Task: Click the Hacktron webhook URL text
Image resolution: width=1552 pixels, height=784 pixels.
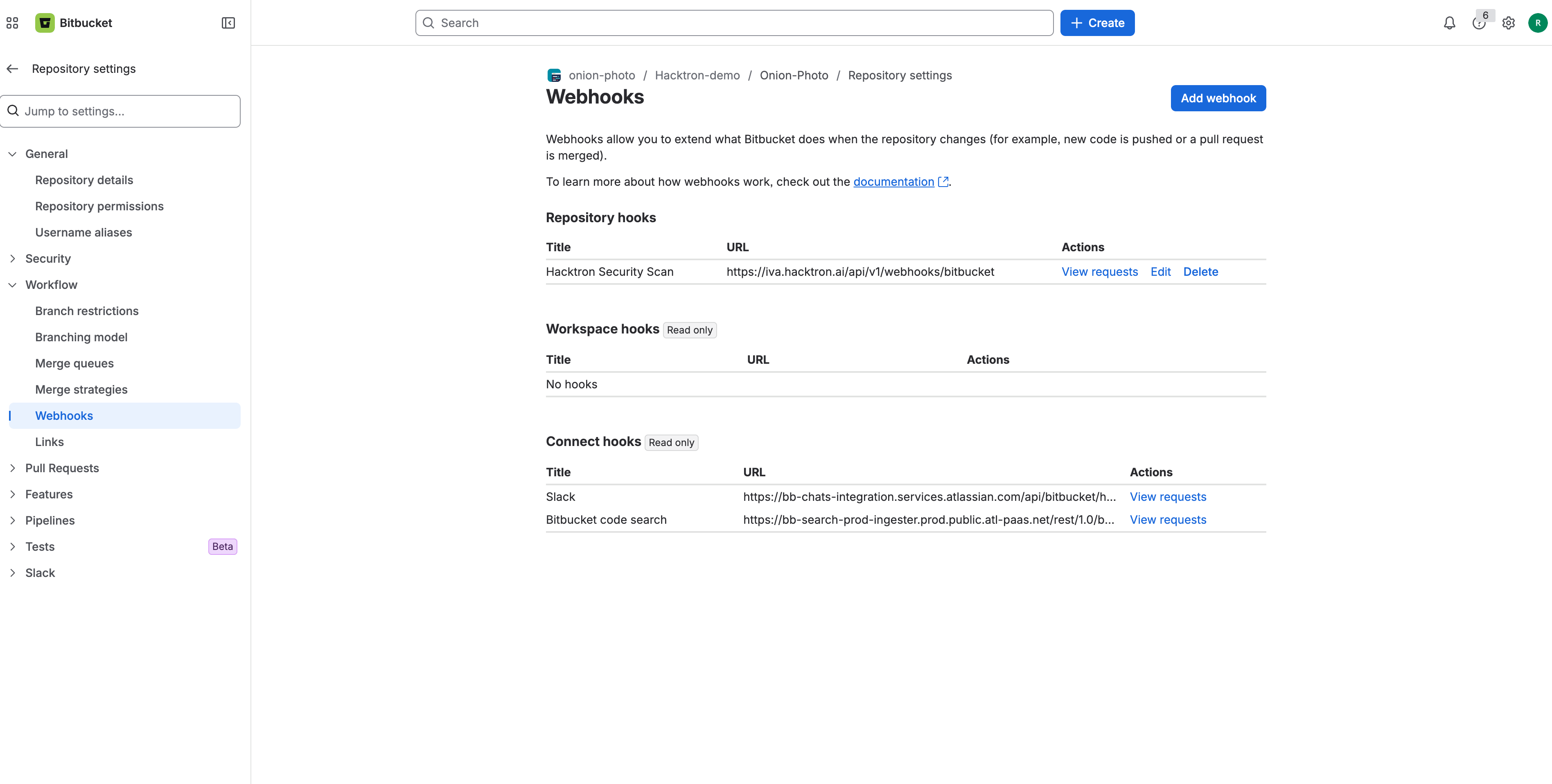Action: coord(860,272)
